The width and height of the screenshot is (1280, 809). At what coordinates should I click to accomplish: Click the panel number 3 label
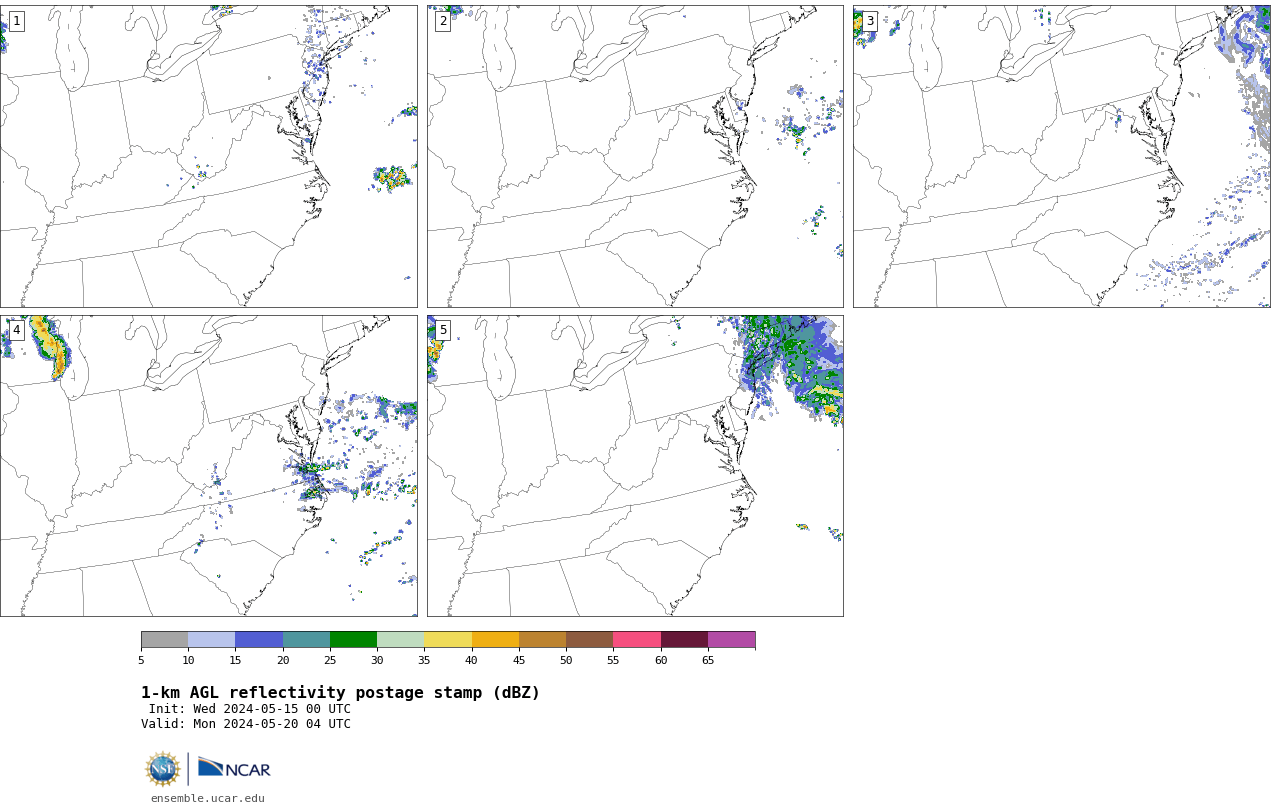point(869,21)
